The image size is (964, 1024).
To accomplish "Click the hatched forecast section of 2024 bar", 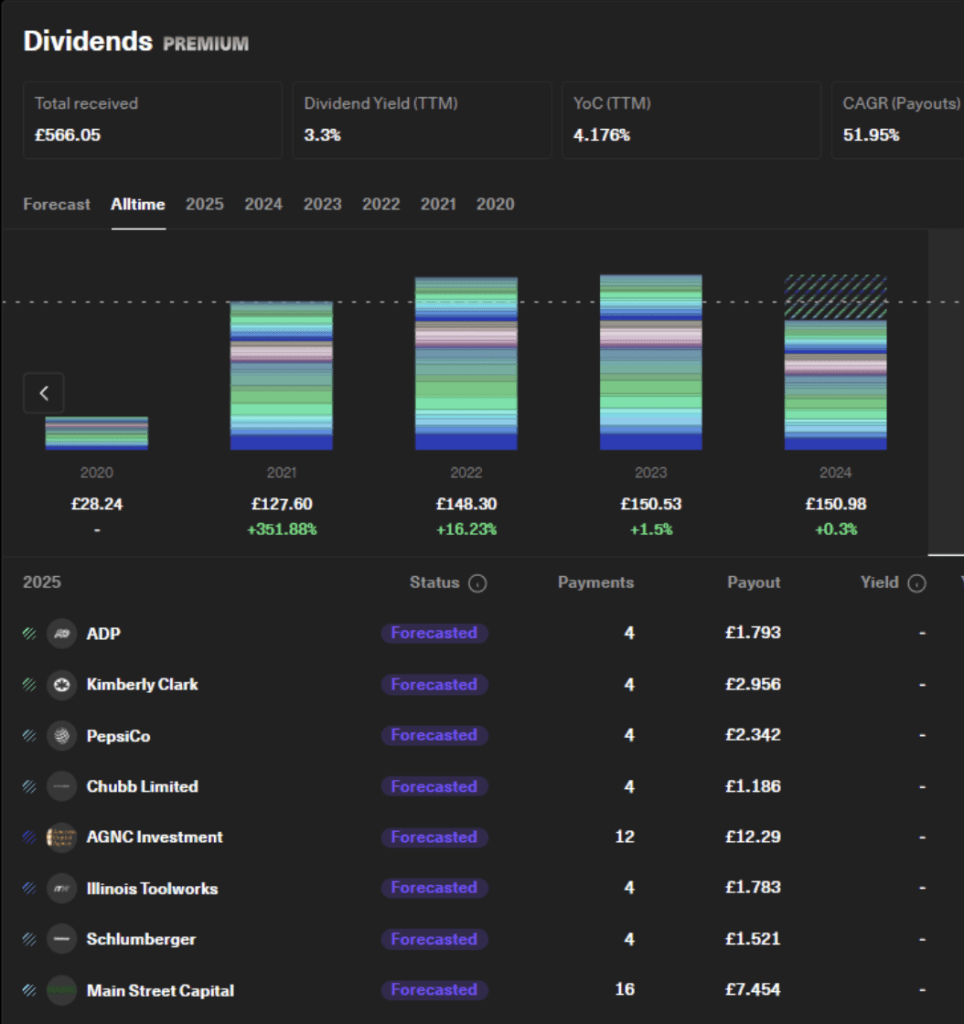I will (836, 297).
